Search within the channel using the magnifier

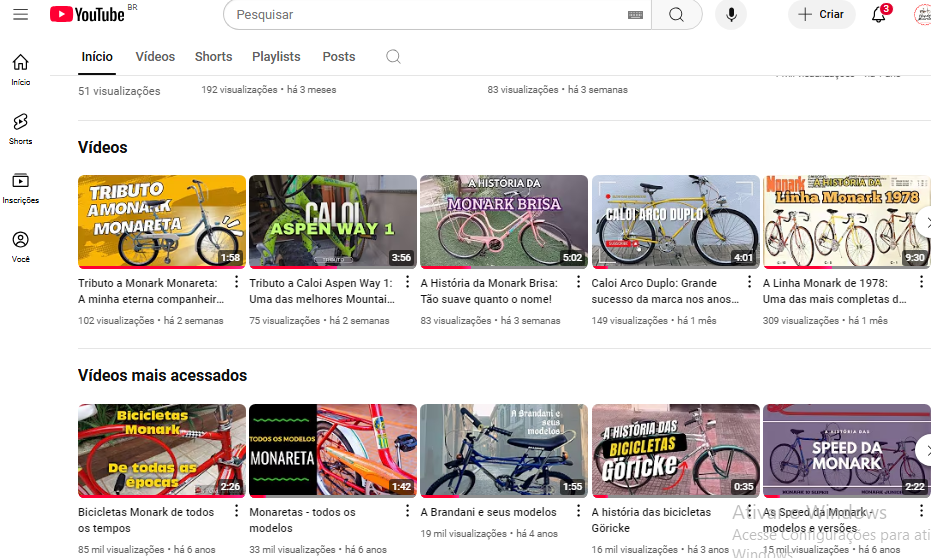(x=393, y=56)
